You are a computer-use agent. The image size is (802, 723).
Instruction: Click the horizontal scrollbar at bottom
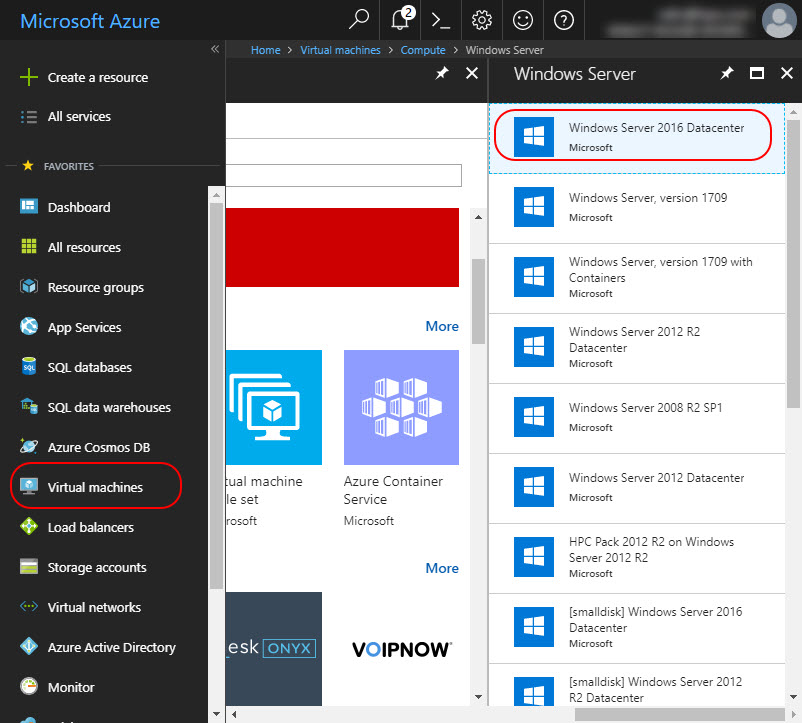(x=679, y=714)
